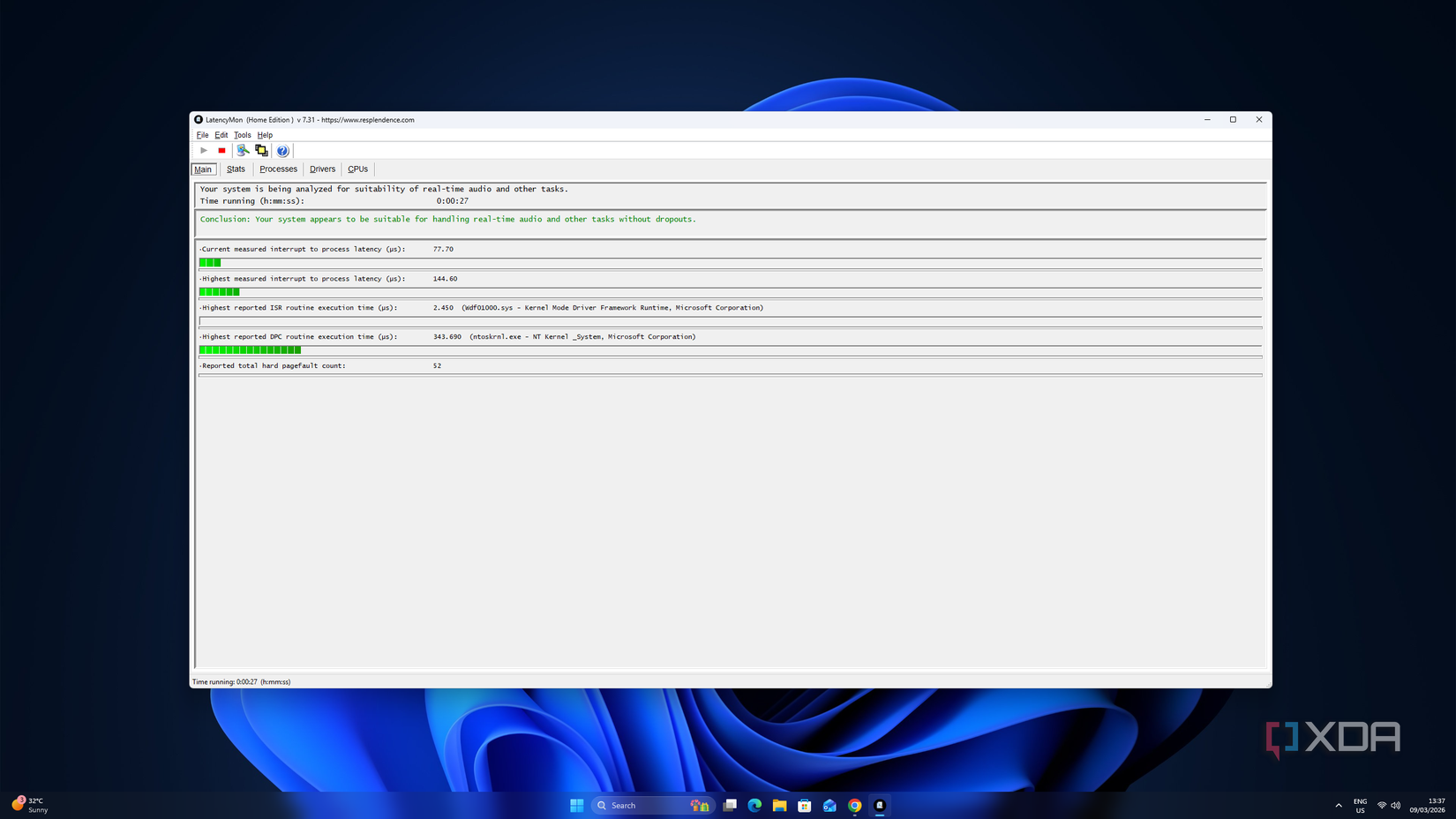Click the highest measured latency green bar
This screenshot has height=819, width=1456.
pos(220,291)
